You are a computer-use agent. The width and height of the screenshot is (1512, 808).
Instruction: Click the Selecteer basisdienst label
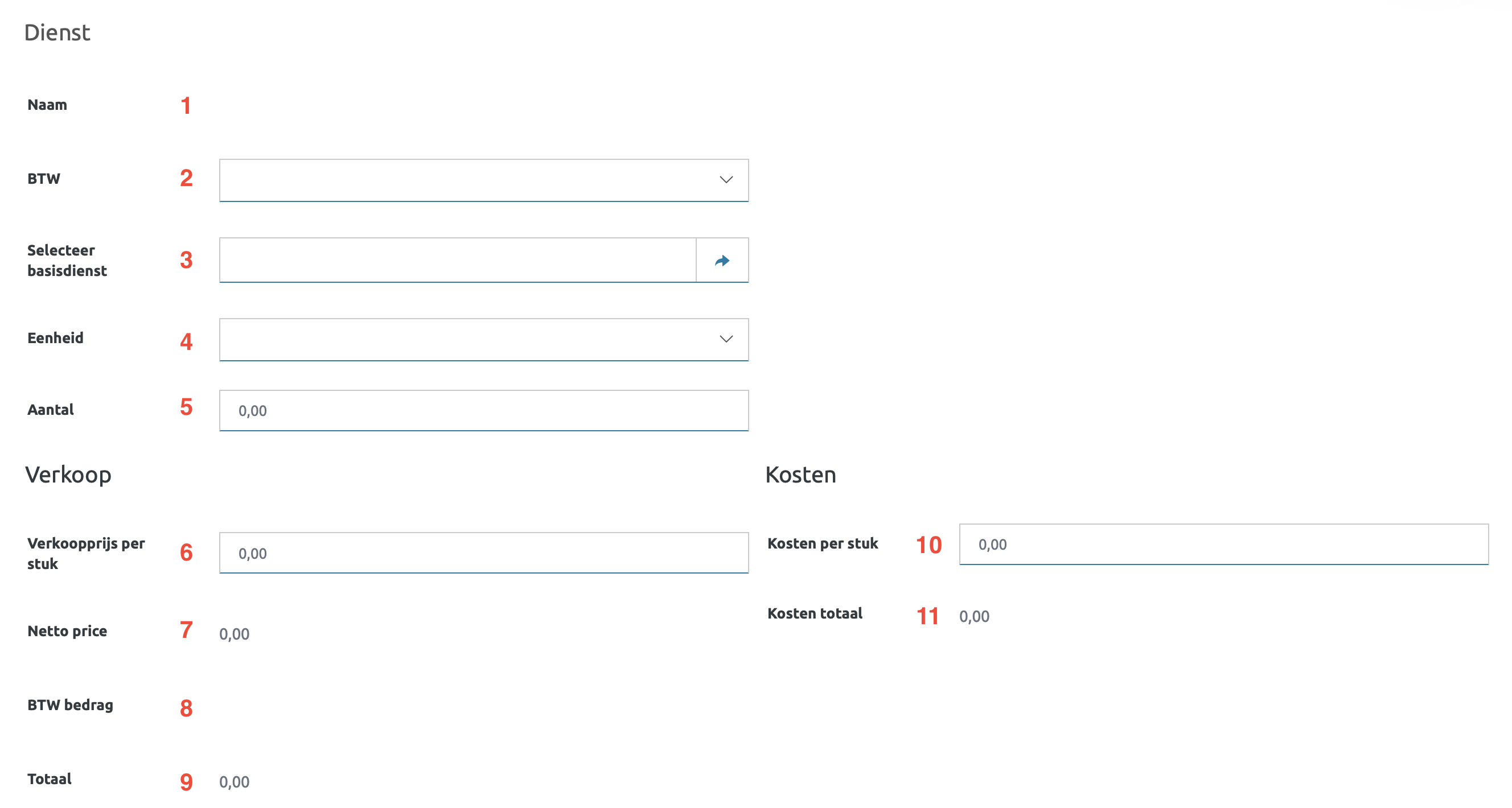click(67, 261)
